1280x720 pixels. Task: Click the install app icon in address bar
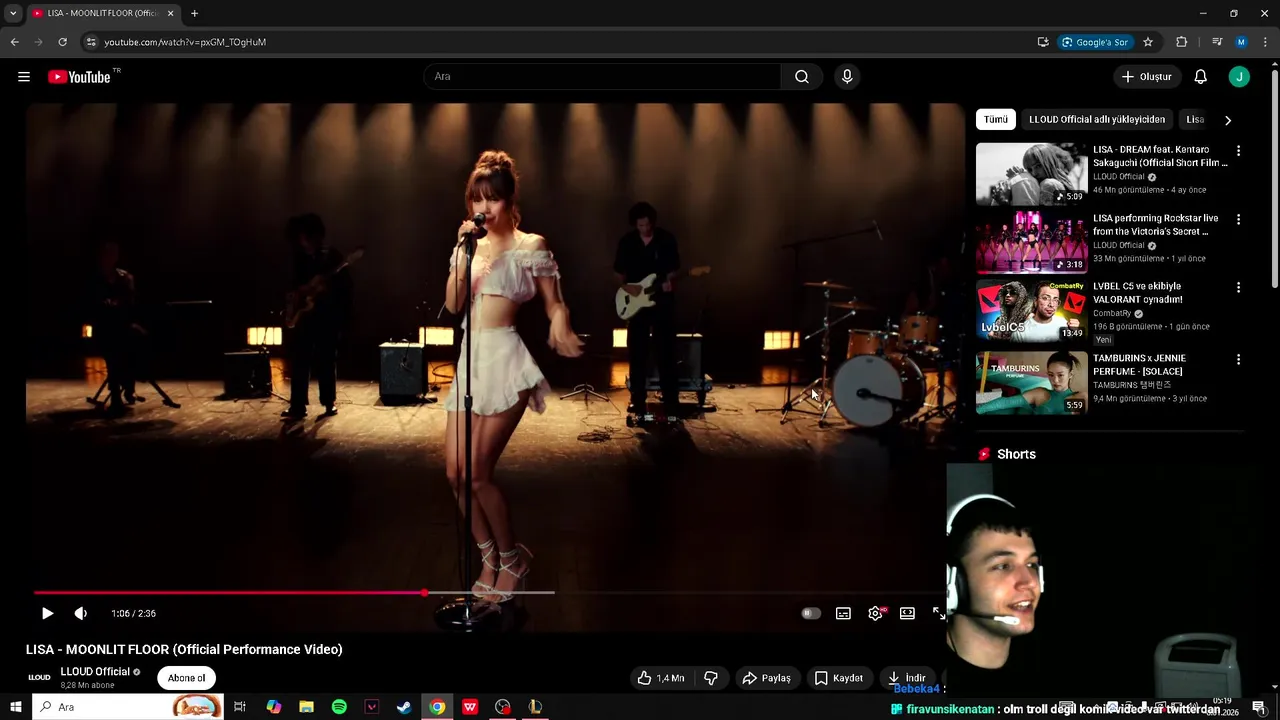pyautogui.click(x=1043, y=42)
